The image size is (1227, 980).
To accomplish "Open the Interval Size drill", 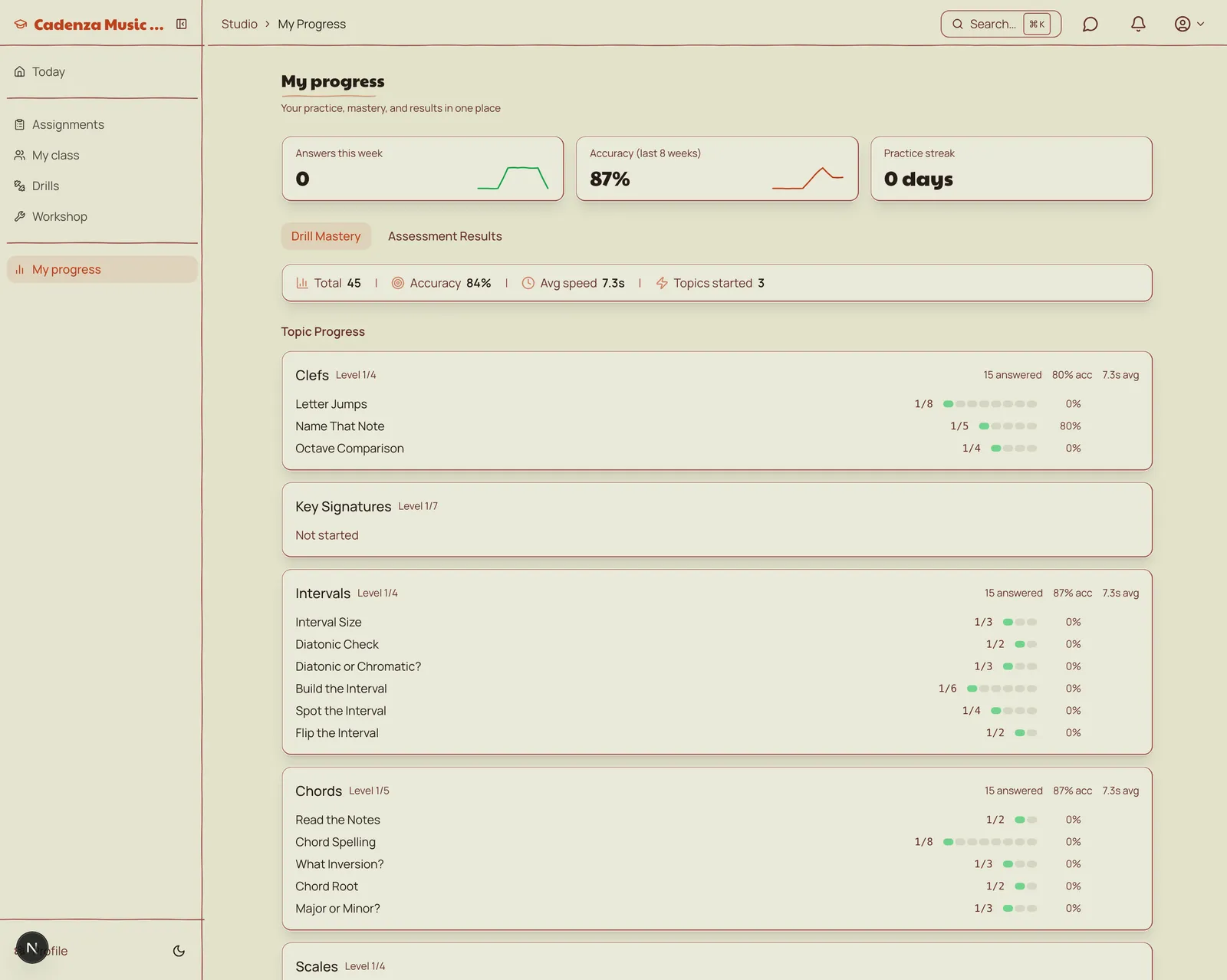I will click(x=328, y=622).
